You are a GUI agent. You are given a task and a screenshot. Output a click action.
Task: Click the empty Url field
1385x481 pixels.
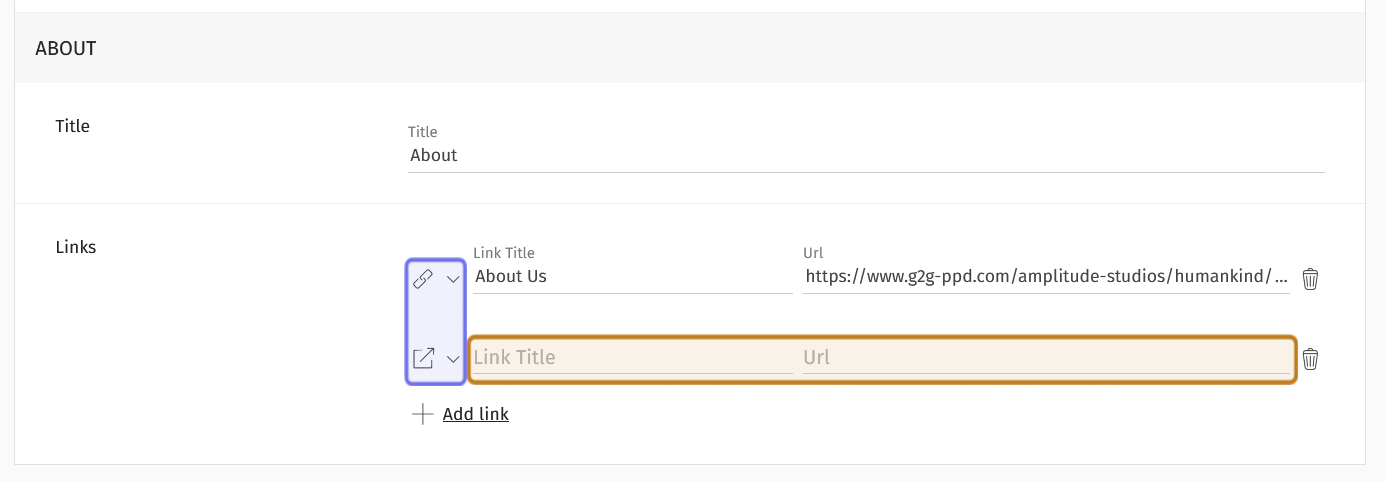click(1046, 358)
